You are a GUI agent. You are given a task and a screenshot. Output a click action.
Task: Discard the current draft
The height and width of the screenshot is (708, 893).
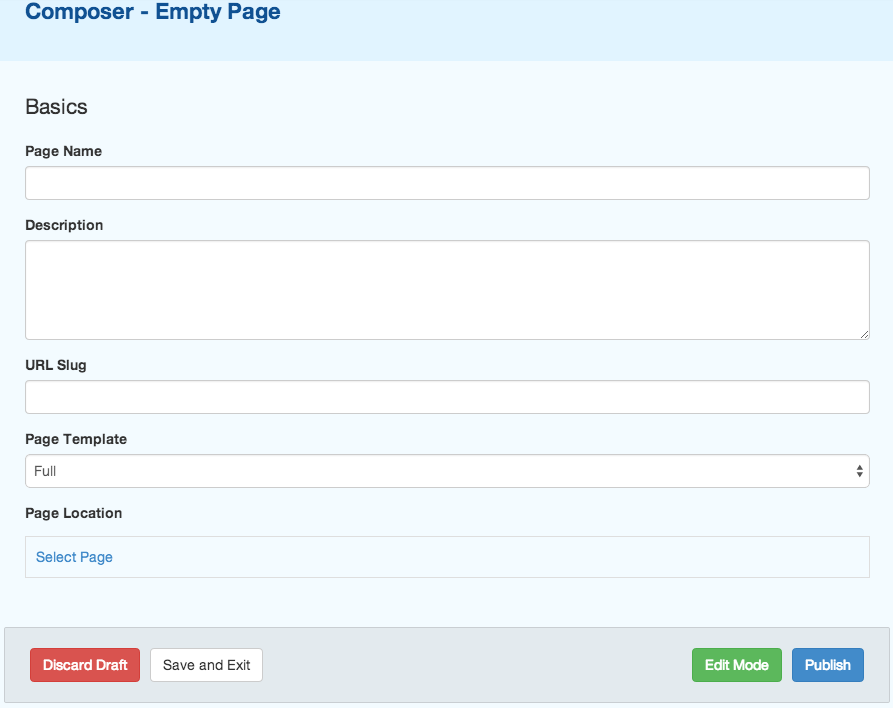(x=85, y=665)
